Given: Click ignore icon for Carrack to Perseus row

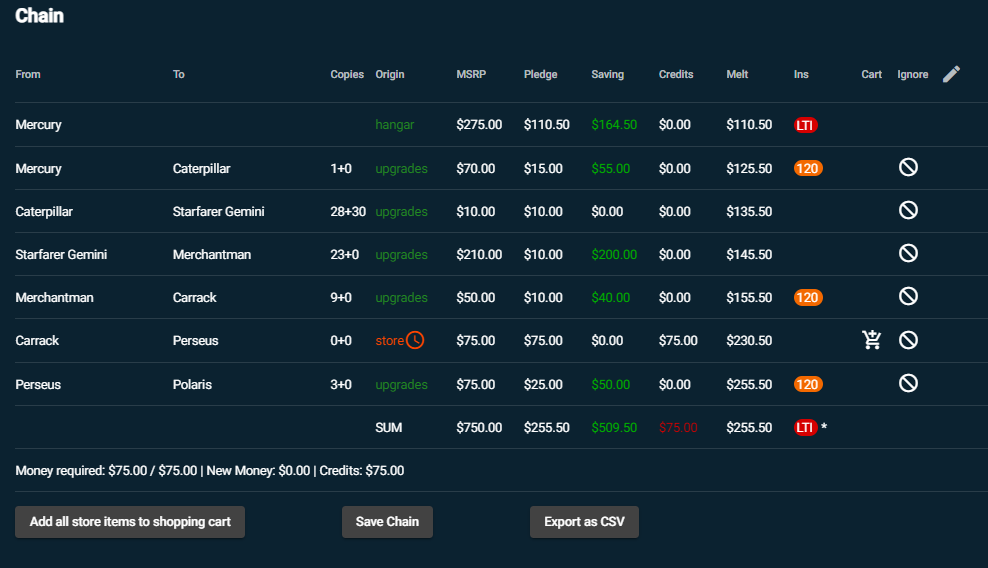Looking at the screenshot, I should click(908, 340).
